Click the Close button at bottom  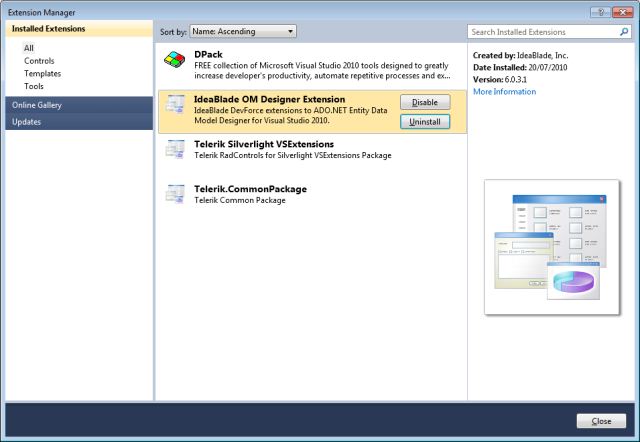[x=601, y=421]
